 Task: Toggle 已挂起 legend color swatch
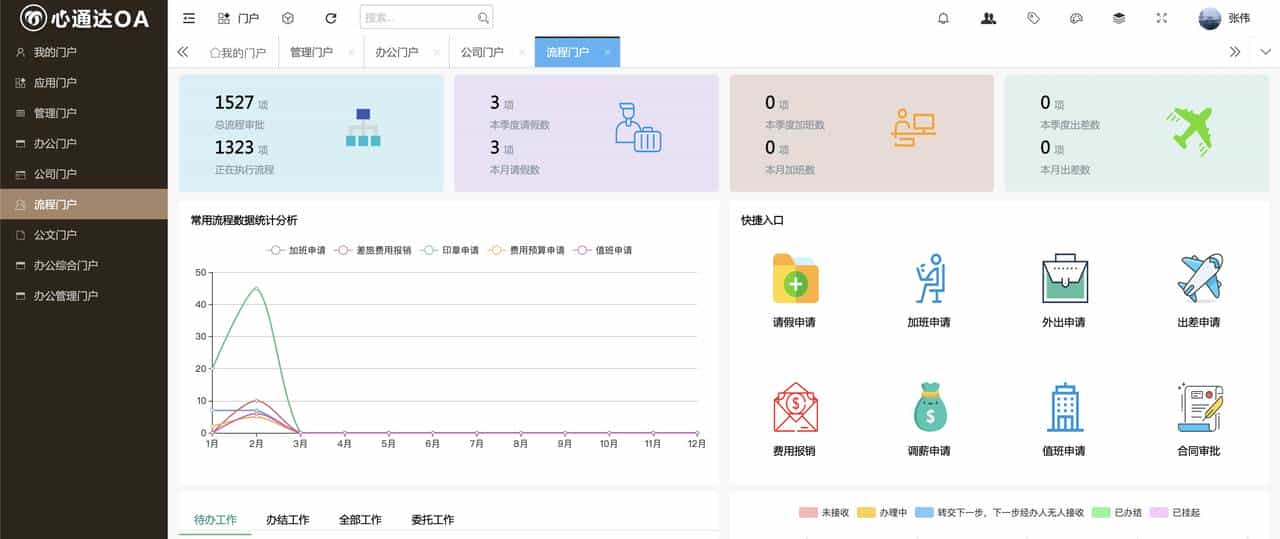click(1159, 512)
